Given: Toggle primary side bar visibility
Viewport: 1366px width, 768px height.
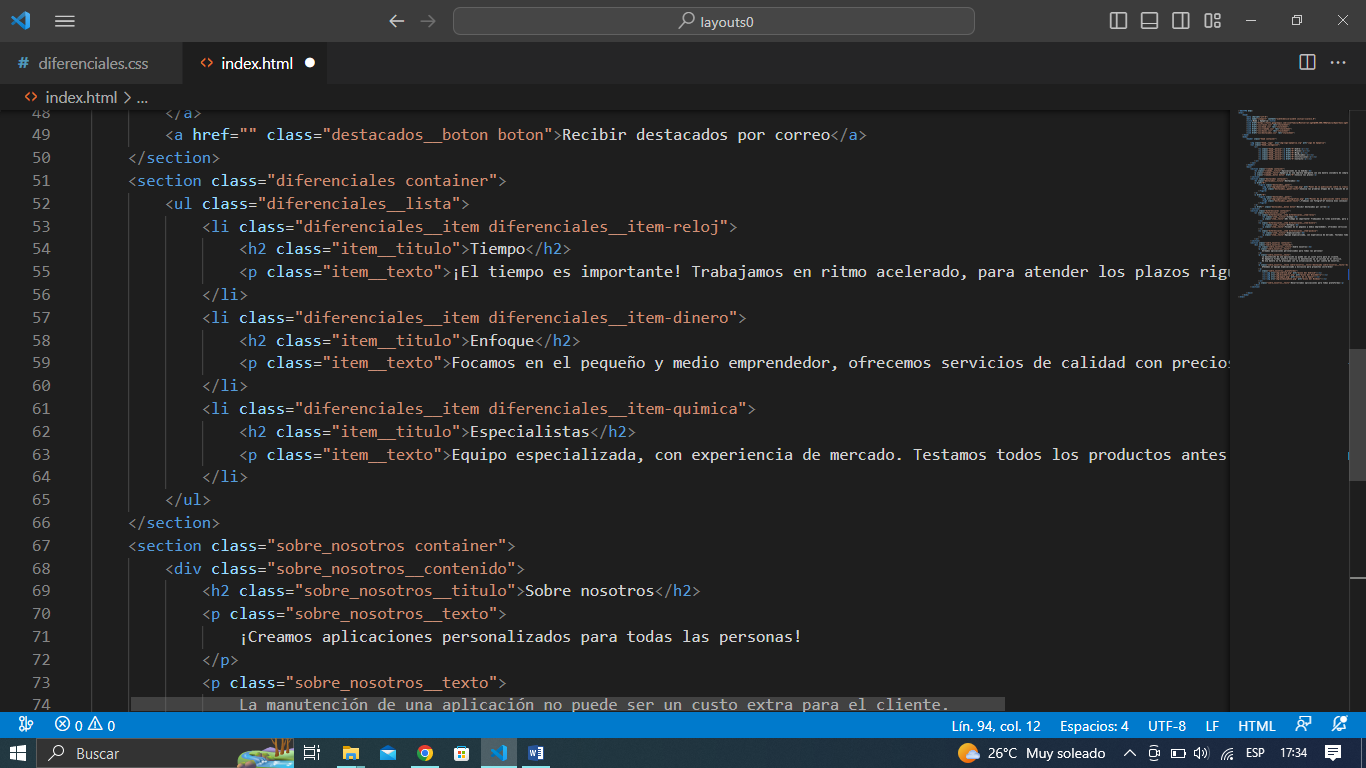Looking at the screenshot, I should coord(1119,21).
